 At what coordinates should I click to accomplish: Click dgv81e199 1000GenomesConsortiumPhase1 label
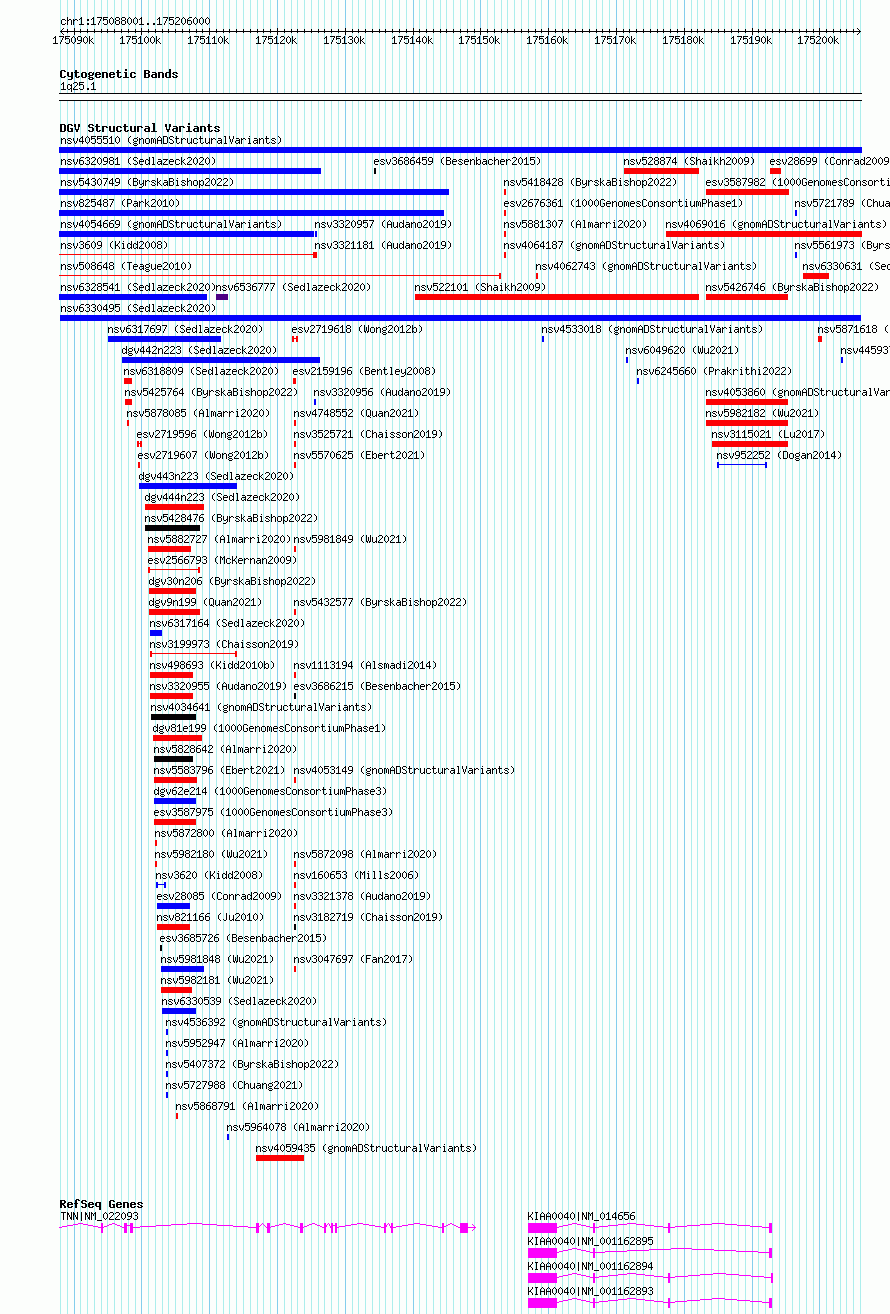click(x=269, y=728)
